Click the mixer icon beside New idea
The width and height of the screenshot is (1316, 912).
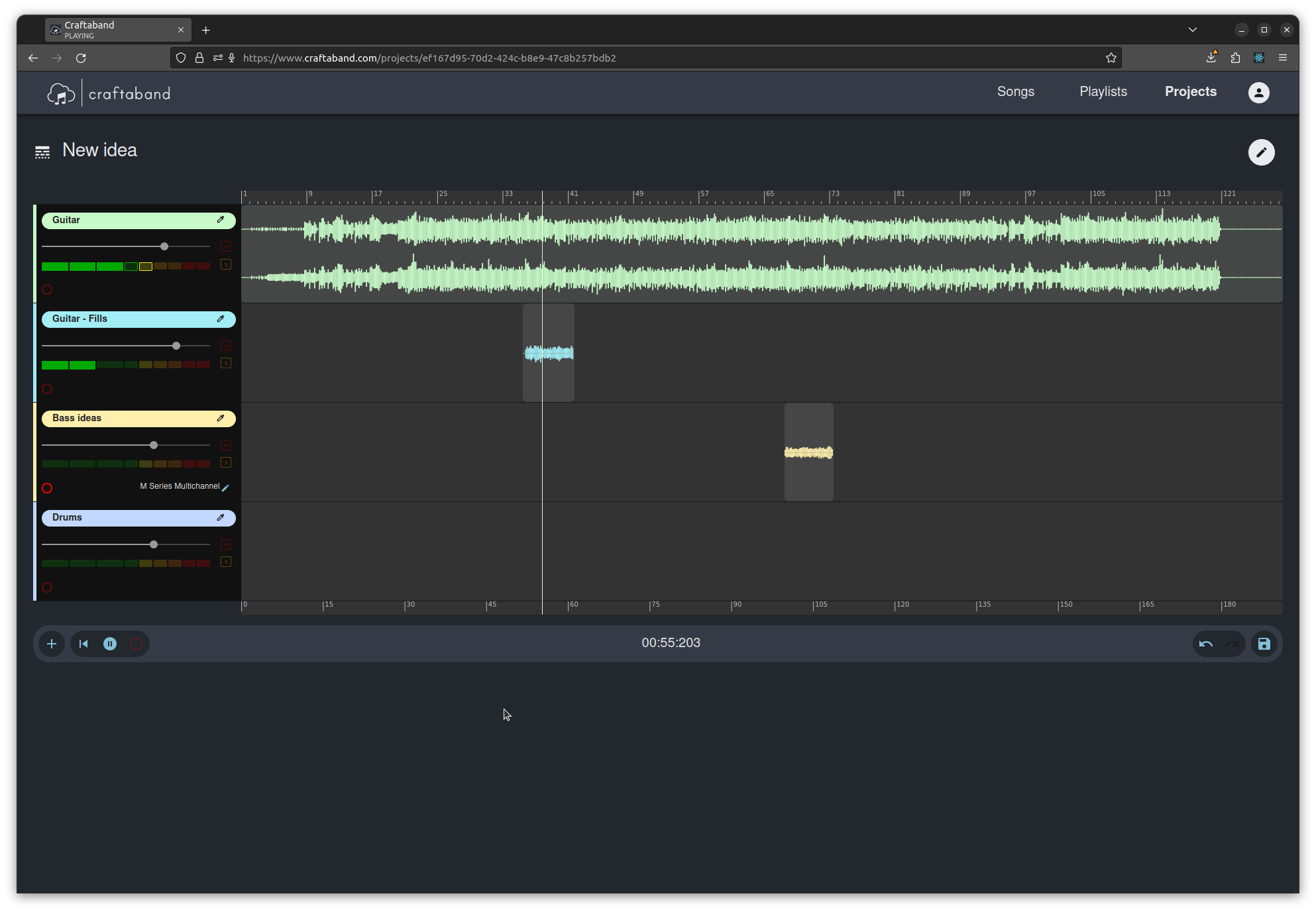tap(42, 152)
